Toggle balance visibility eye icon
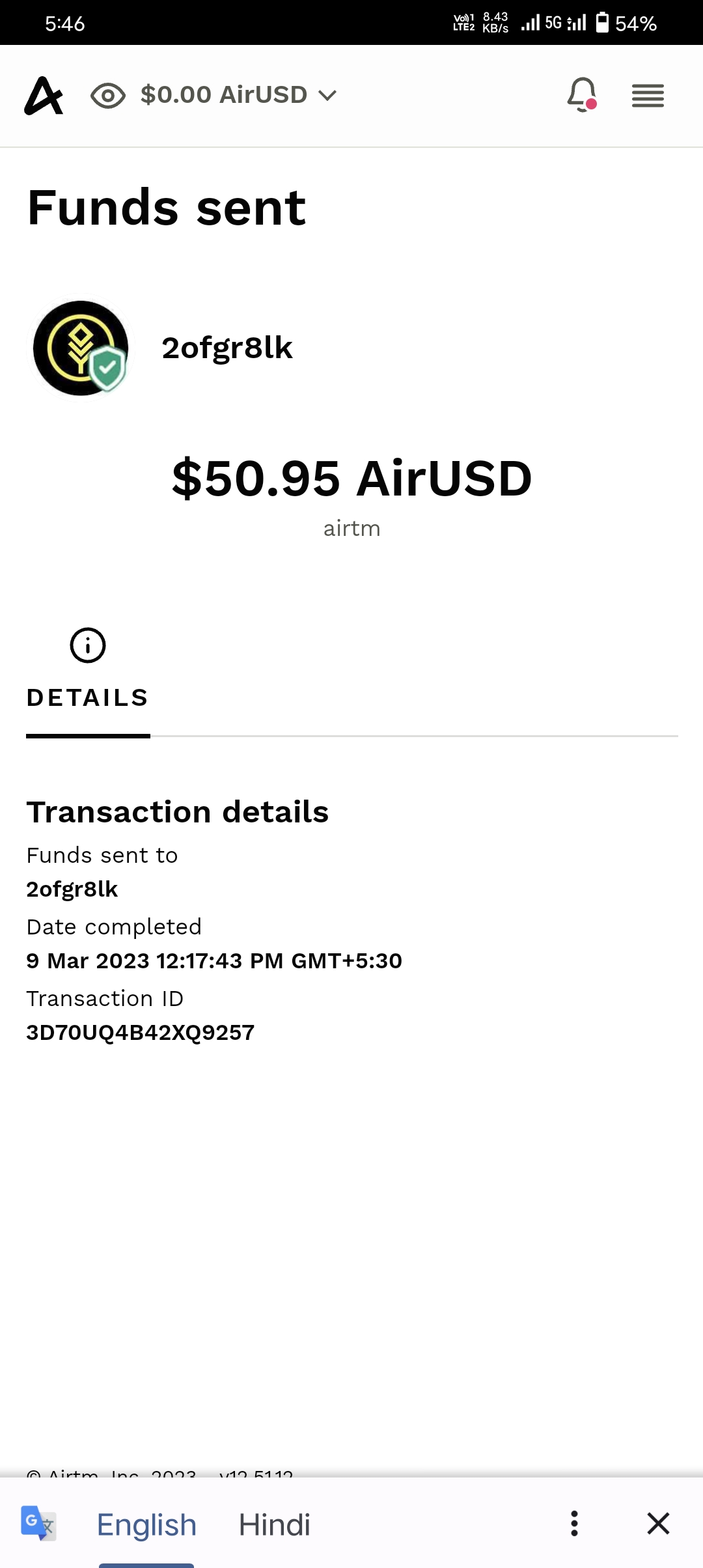Image resolution: width=703 pixels, height=1568 pixels. (108, 96)
